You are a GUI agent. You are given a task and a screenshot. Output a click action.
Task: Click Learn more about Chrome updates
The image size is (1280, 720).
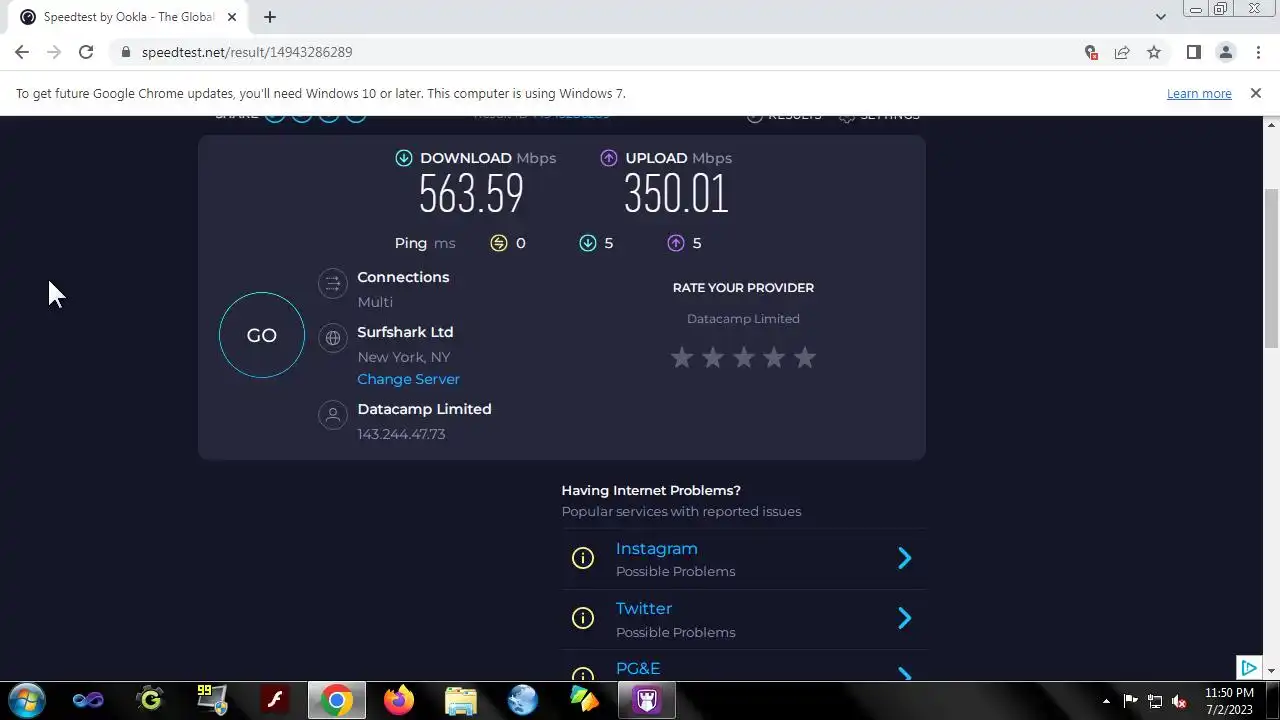click(x=1199, y=93)
